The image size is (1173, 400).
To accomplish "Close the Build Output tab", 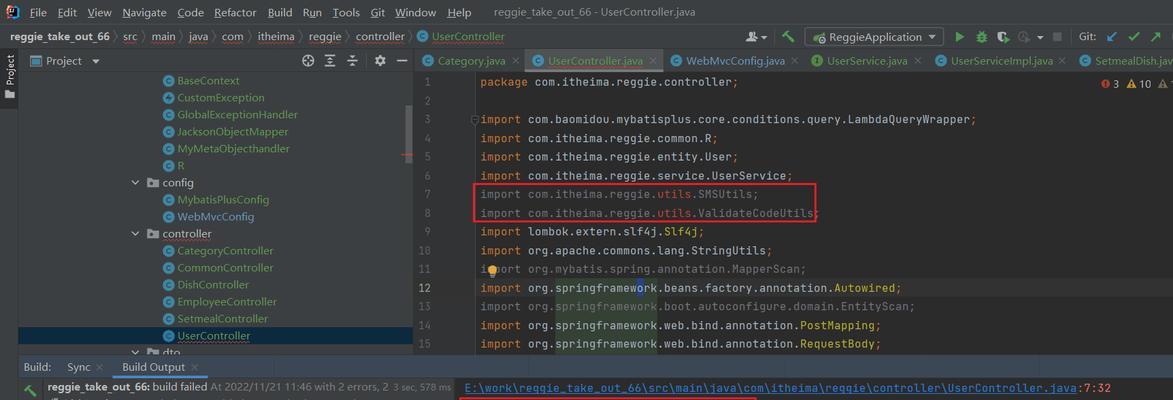I will click(195, 367).
